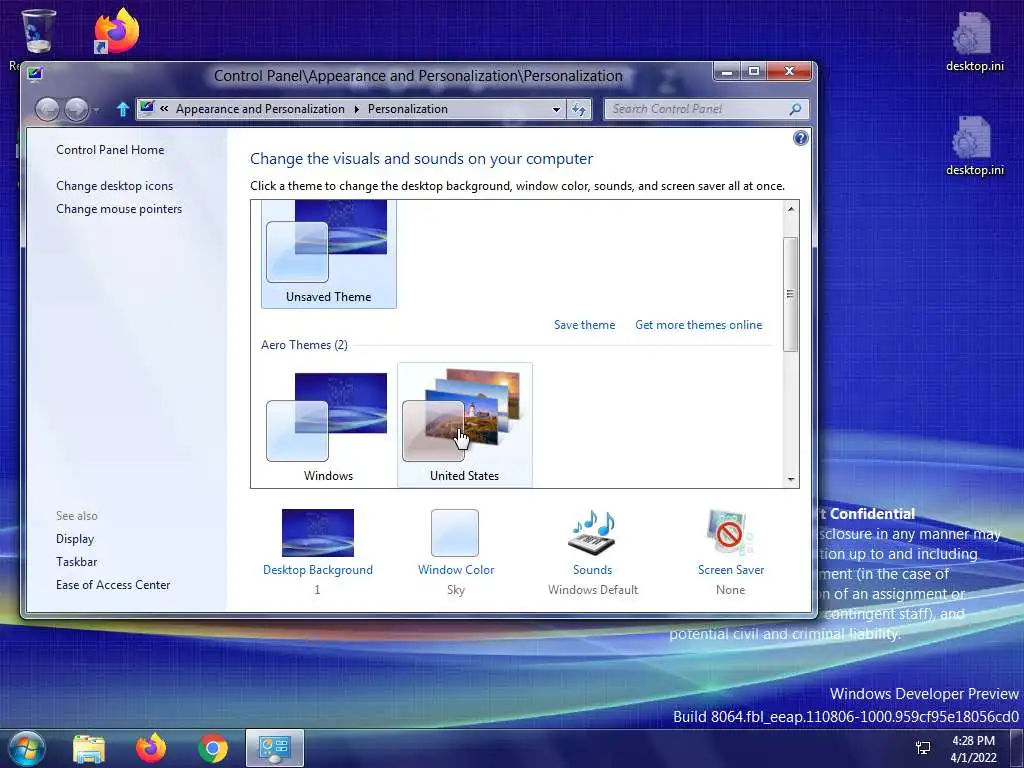Screen dimensions: 1024x768
Task: Expand arrow between Appearance and Personalization breadcrumbs
Action: [x=357, y=109]
